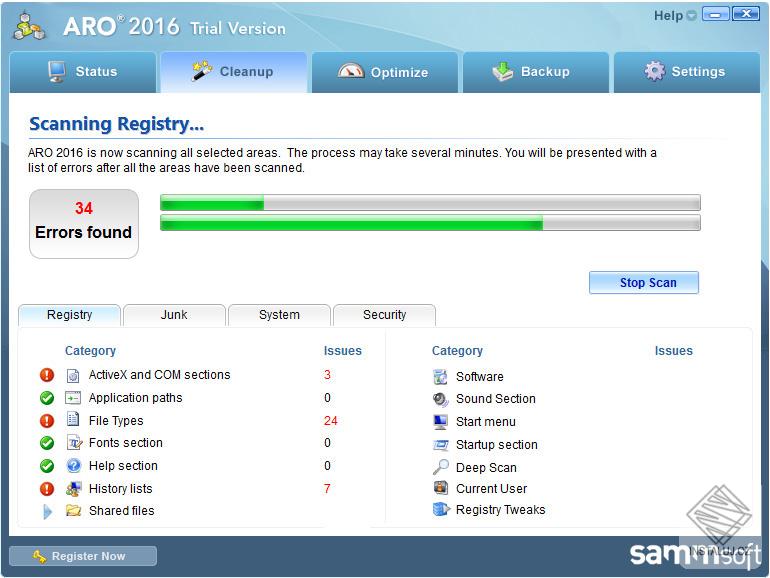Click the Current User label
The image size is (770, 578).
pyautogui.click(x=491, y=489)
